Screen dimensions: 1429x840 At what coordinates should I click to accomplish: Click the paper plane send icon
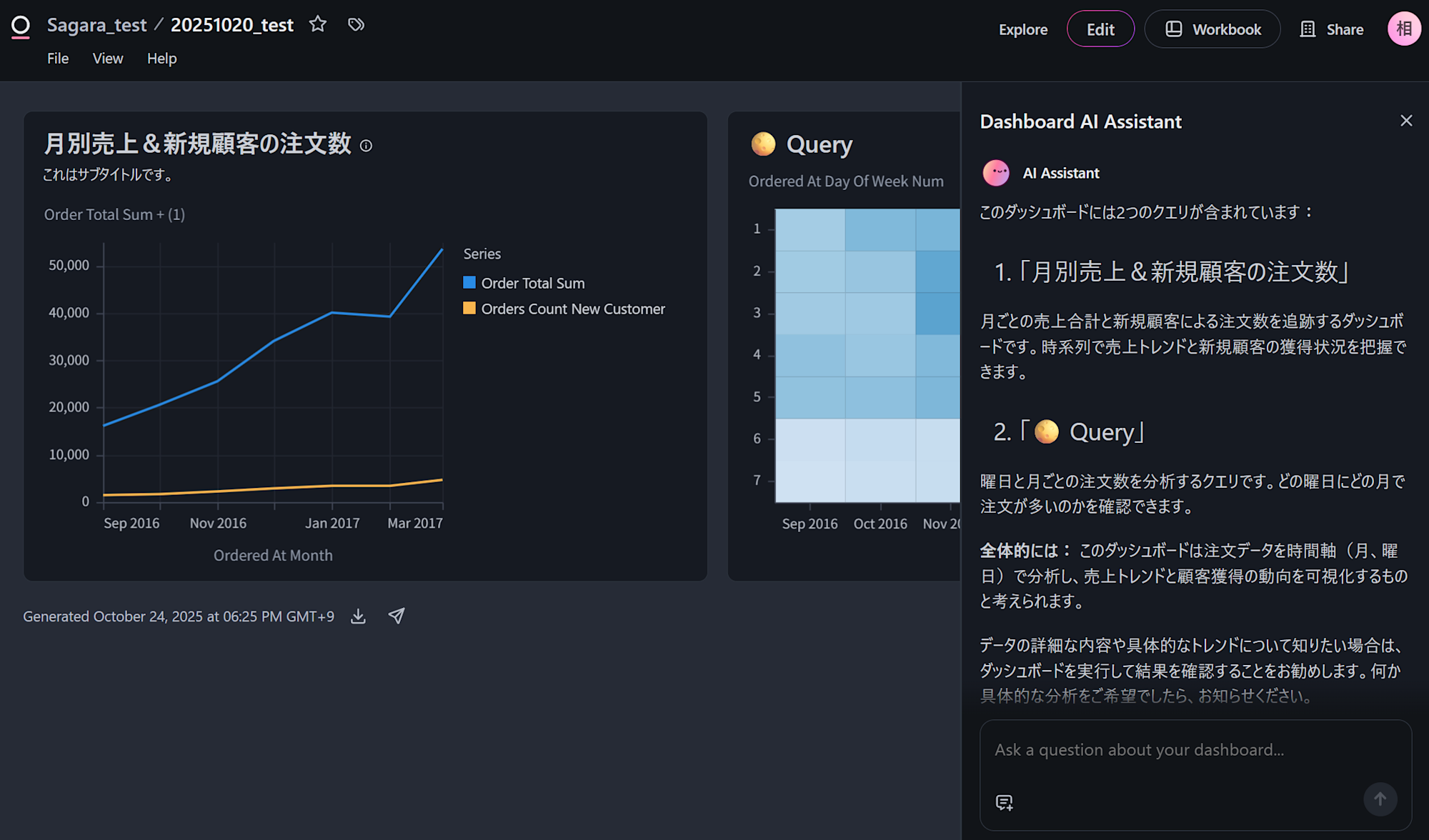click(397, 616)
